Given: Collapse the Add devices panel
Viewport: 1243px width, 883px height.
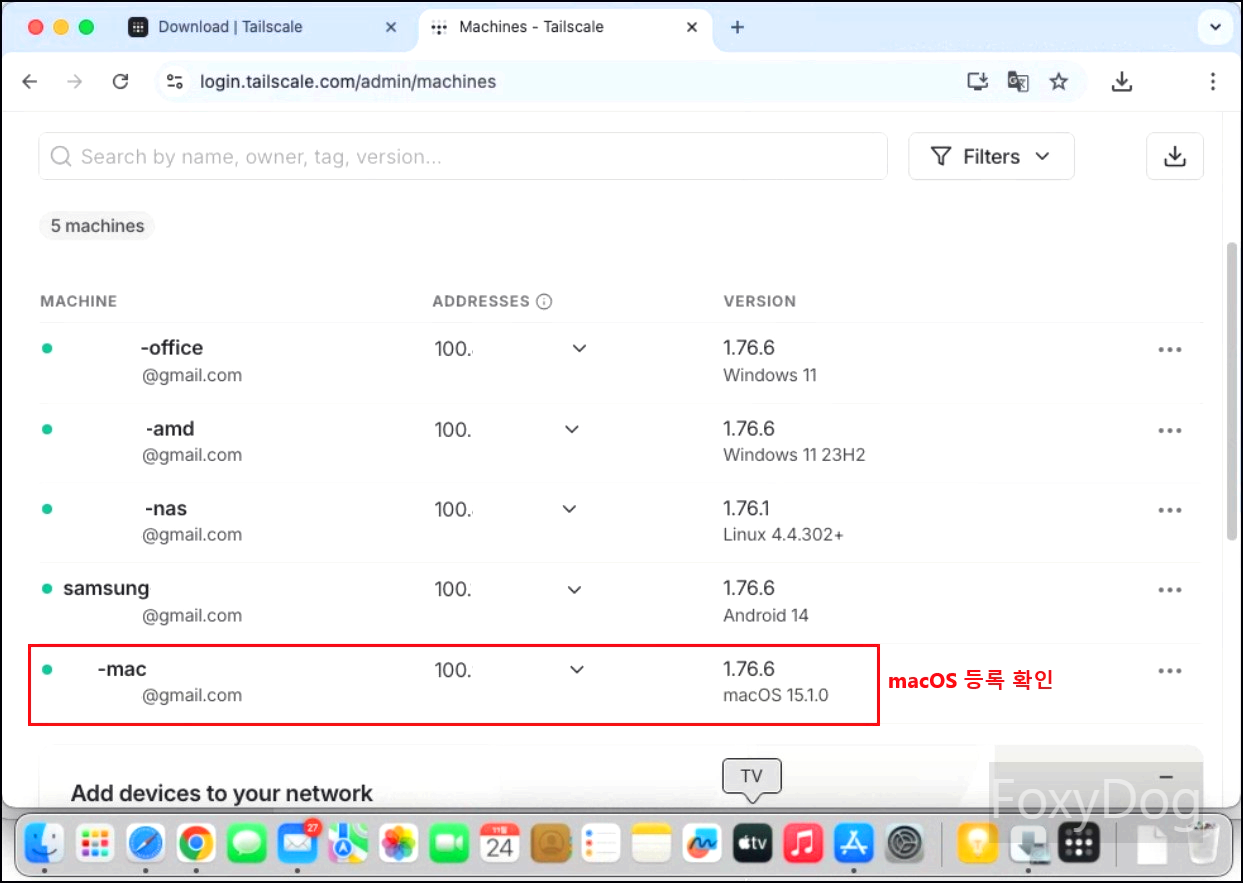Looking at the screenshot, I should click(x=1165, y=777).
